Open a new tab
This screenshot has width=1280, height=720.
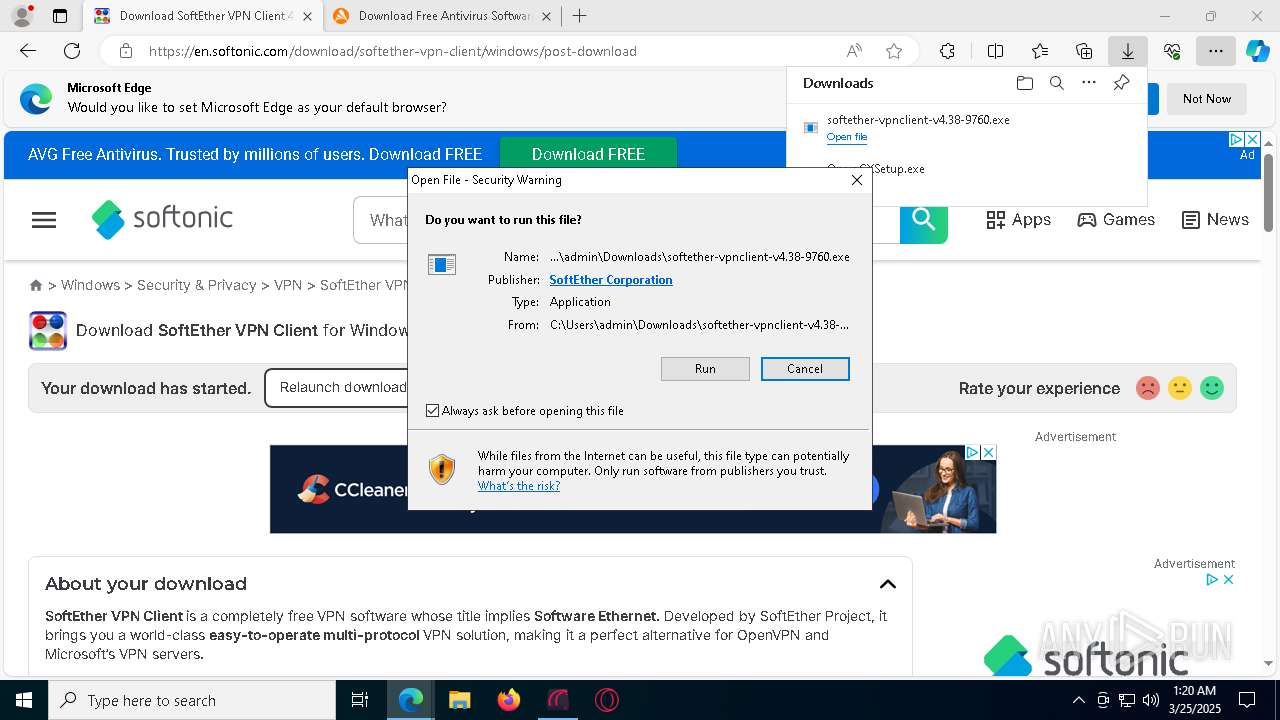[580, 16]
